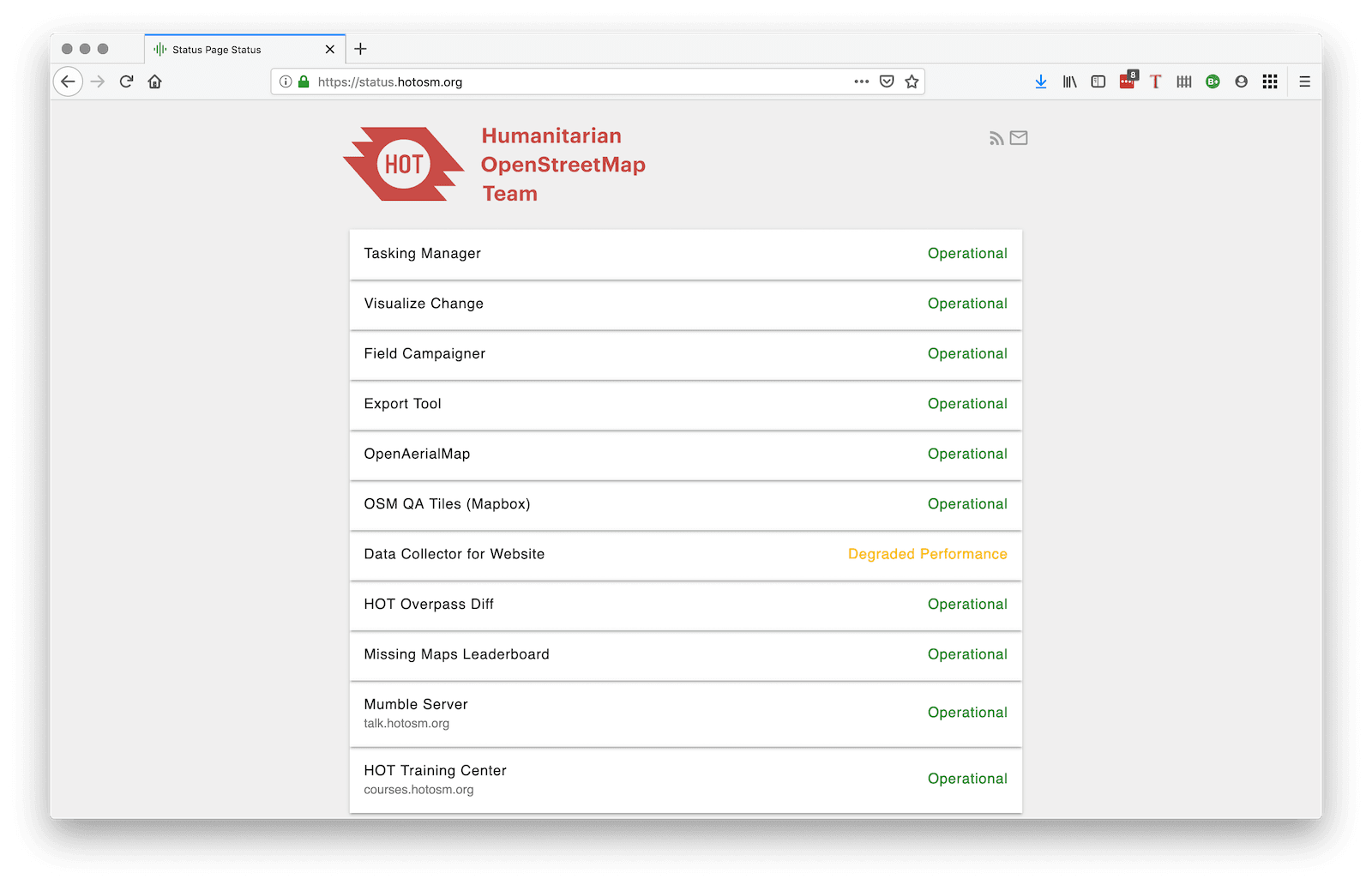Open page actions three-dot menu

click(861, 81)
